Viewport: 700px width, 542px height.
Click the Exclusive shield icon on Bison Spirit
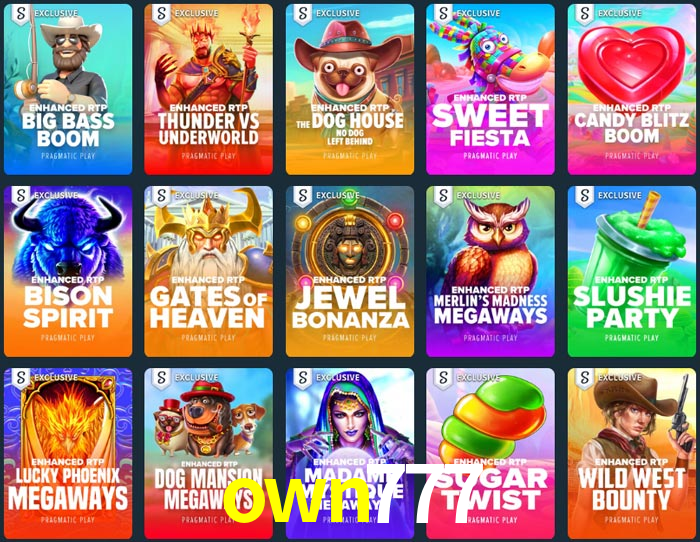[21, 196]
